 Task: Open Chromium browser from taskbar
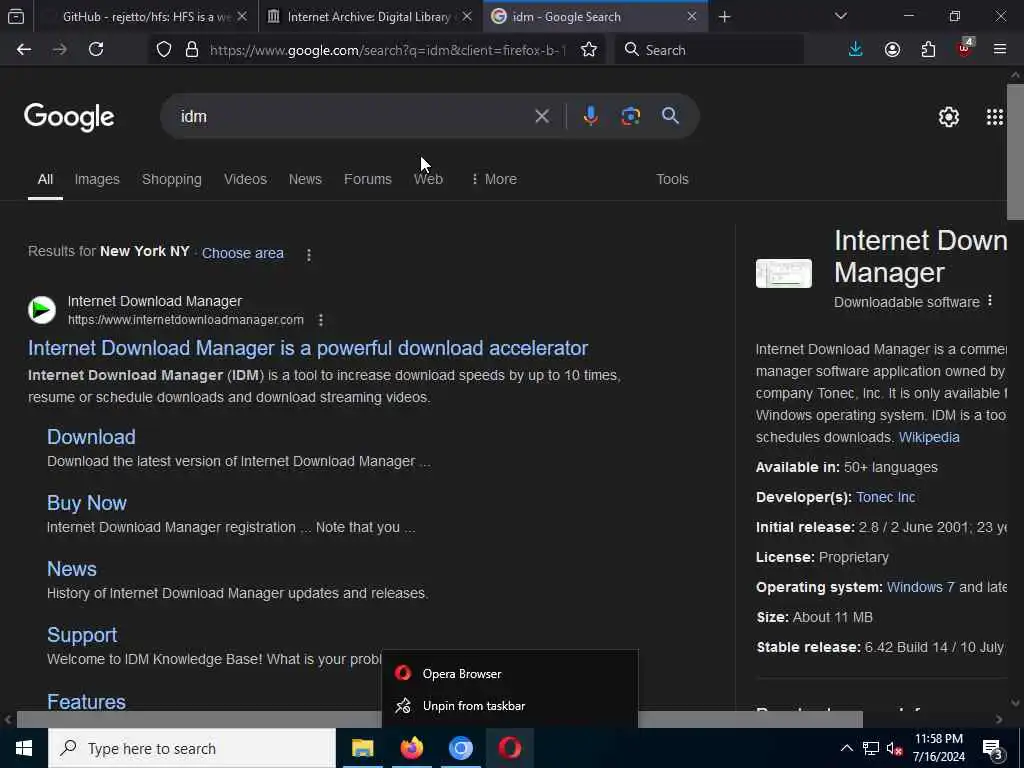460,748
